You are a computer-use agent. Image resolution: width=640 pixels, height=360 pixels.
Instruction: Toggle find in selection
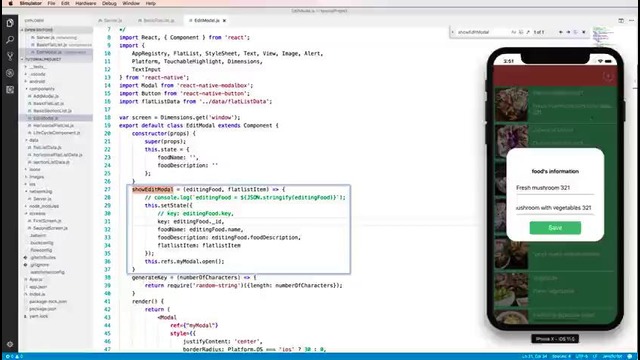(x=576, y=32)
